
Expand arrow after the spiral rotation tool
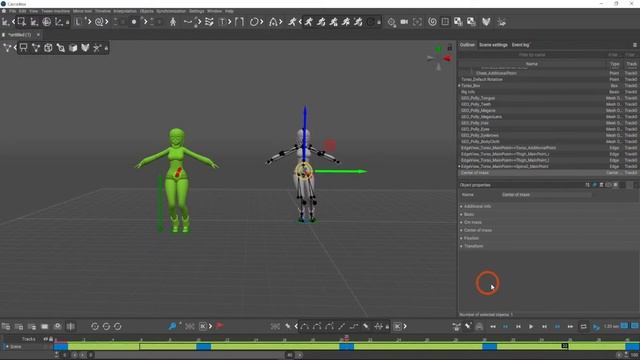pyautogui.click(x=107, y=22)
